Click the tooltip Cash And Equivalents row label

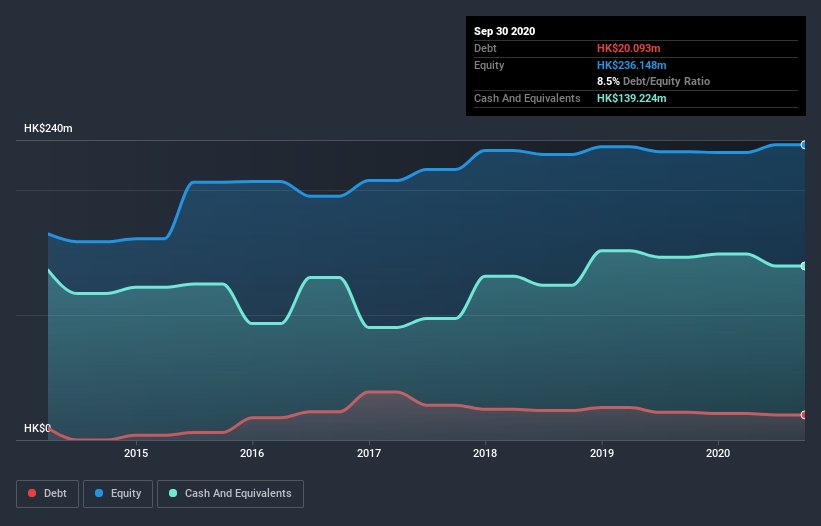tap(527, 98)
